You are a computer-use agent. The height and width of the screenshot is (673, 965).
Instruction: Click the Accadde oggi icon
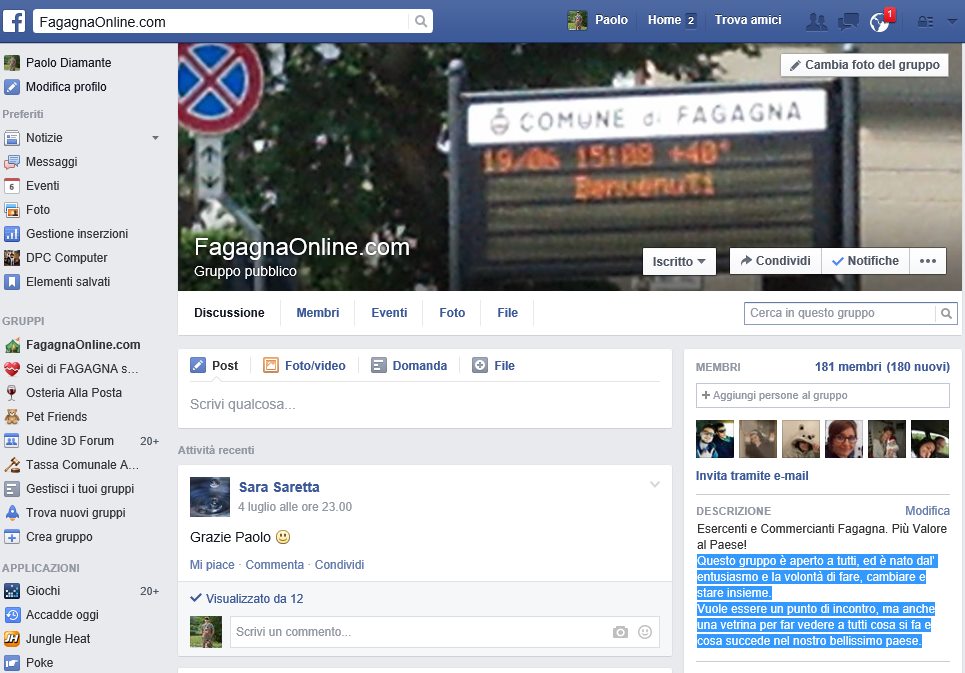click(12, 615)
